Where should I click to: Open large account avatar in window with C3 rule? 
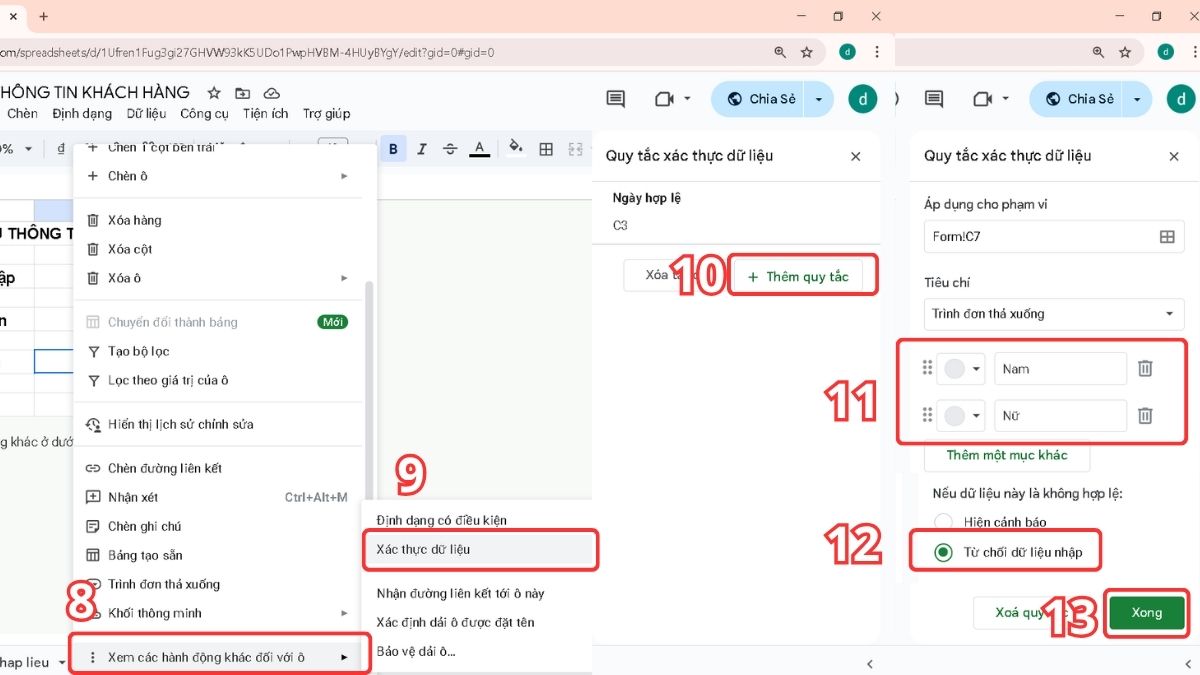point(863,99)
